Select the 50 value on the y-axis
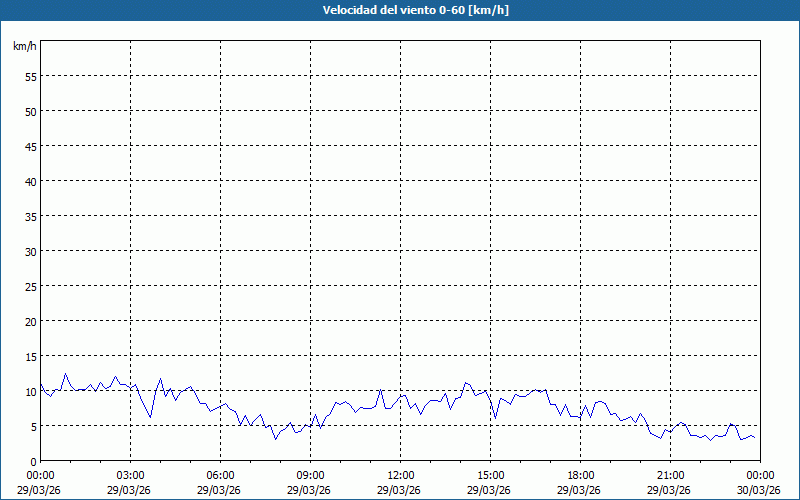 pos(30,111)
